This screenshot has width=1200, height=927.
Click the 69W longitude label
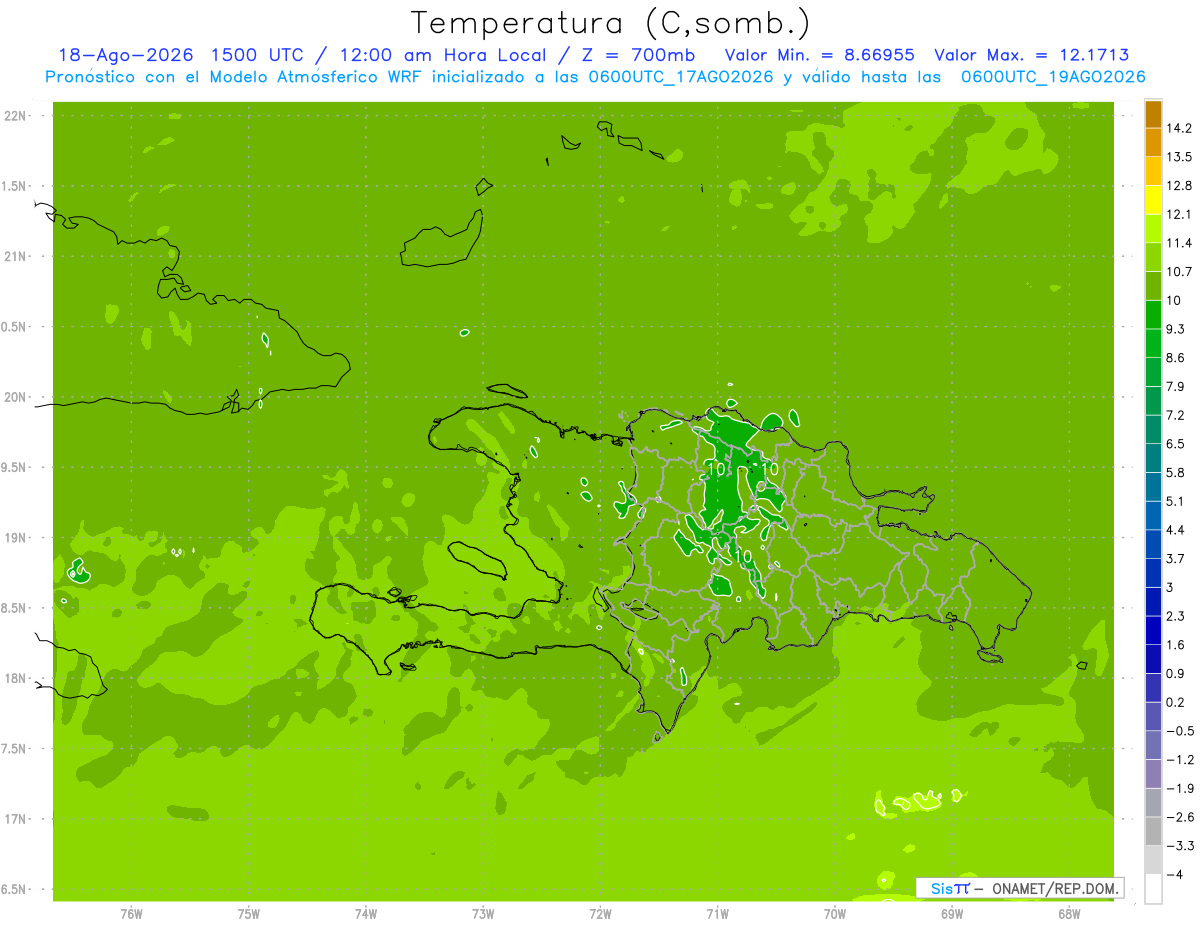(952, 914)
